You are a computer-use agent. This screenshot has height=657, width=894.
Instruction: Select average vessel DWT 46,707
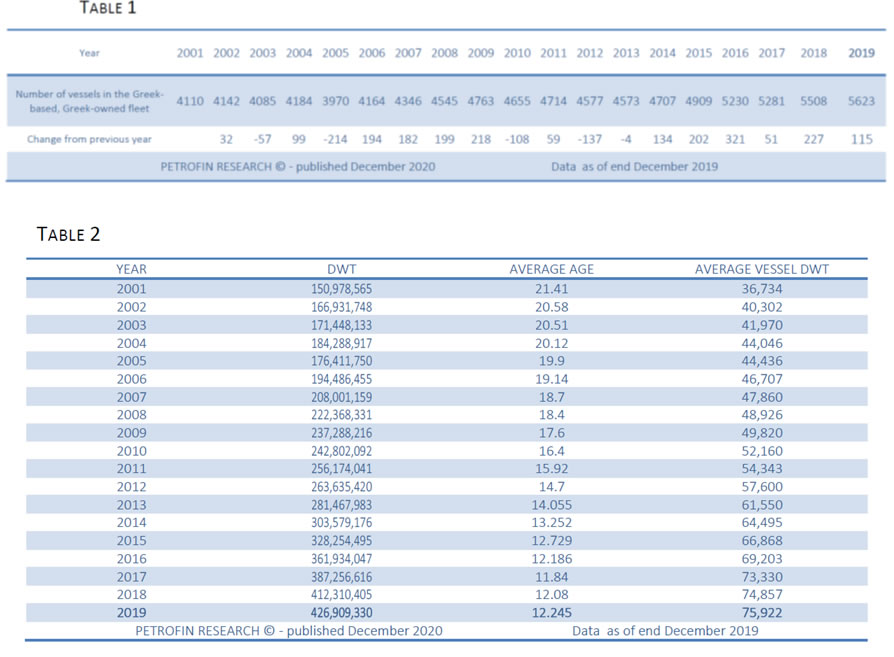click(762, 379)
